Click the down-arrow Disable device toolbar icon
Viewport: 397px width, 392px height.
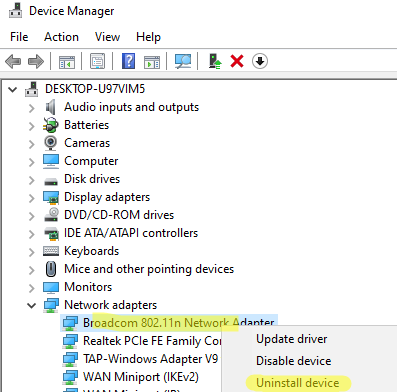click(x=260, y=61)
